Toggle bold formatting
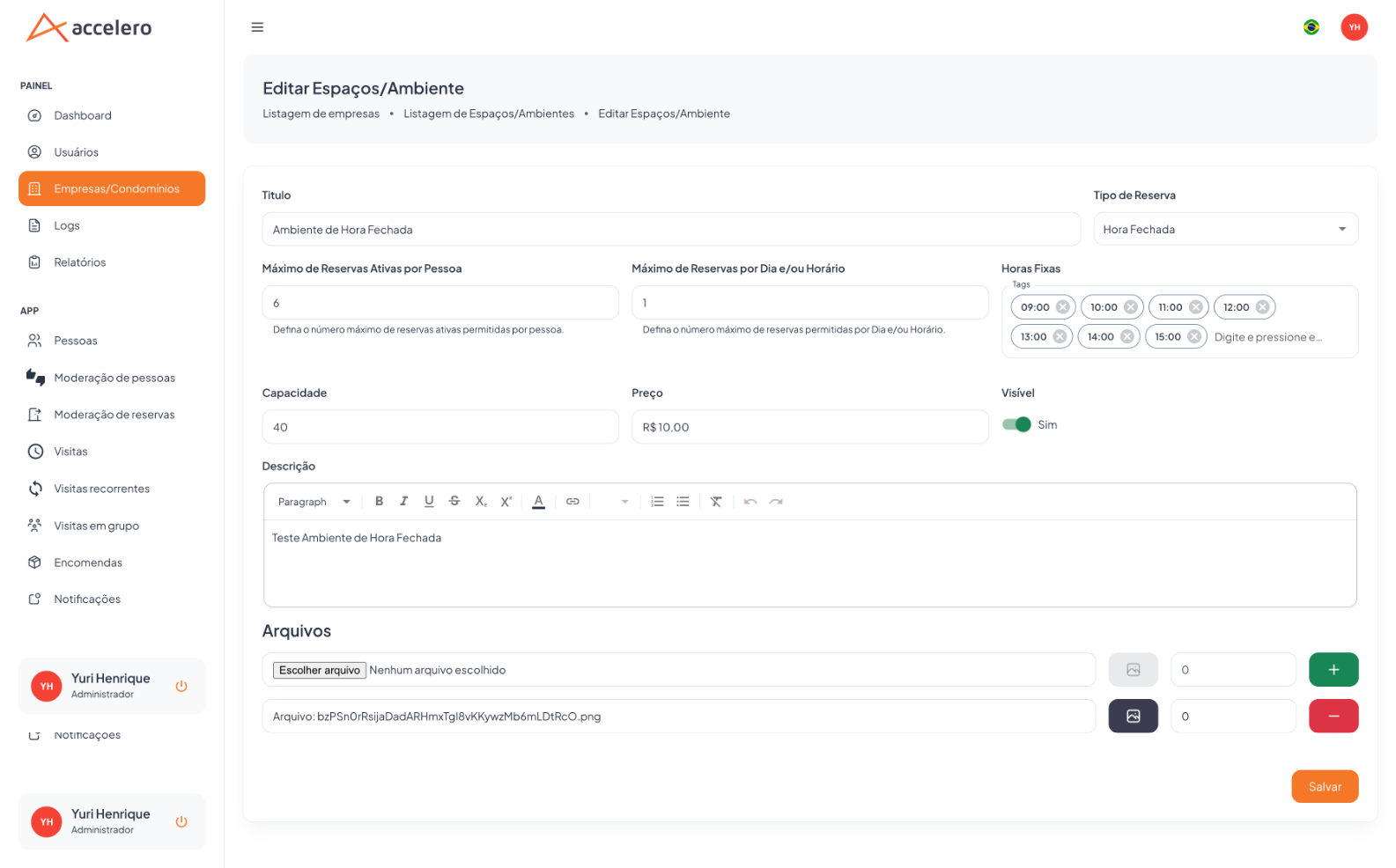The image size is (1396, 868). tap(379, 501)
